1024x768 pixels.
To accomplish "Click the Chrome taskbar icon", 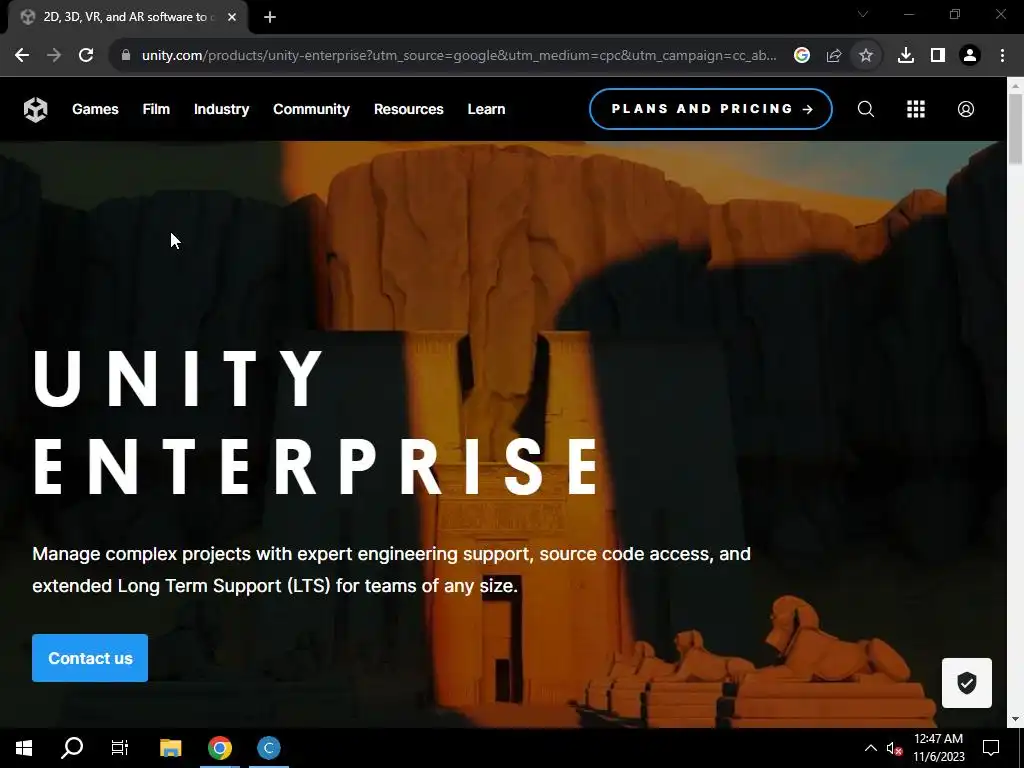I will [x=220, y=748].
